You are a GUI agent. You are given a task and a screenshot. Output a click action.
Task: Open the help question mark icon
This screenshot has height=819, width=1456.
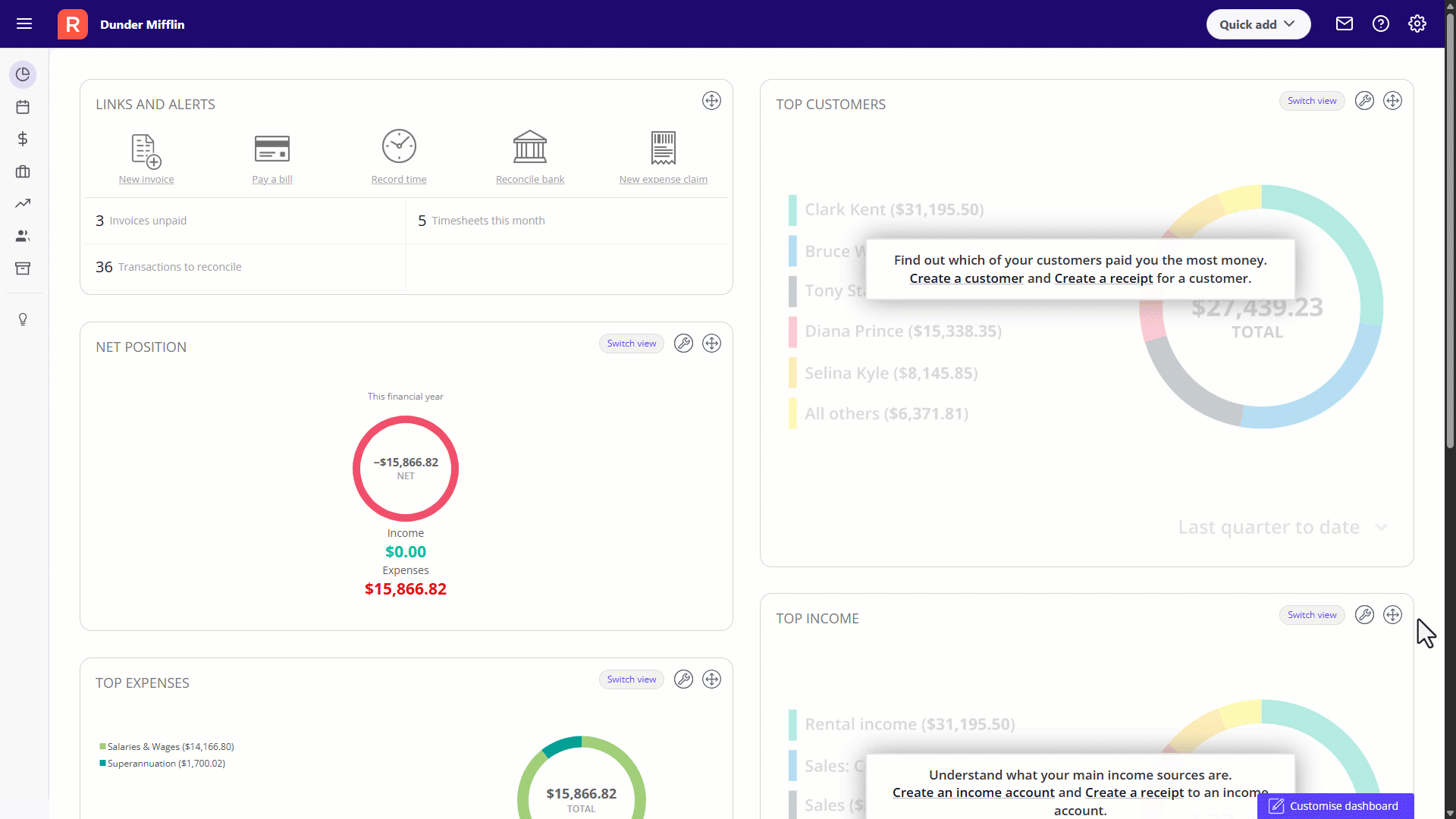point(1380,24)
